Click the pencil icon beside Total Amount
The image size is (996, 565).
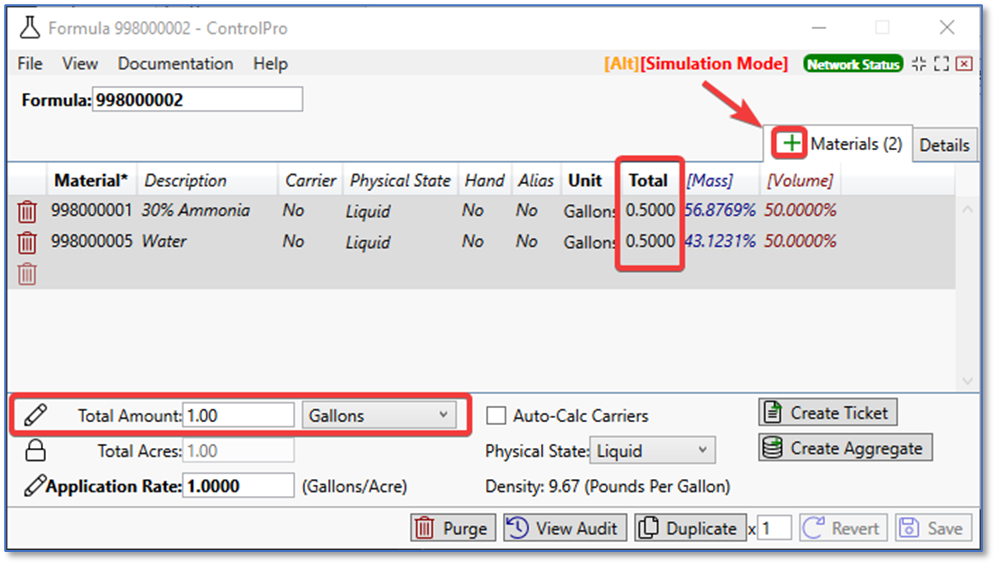coord(35,415)
